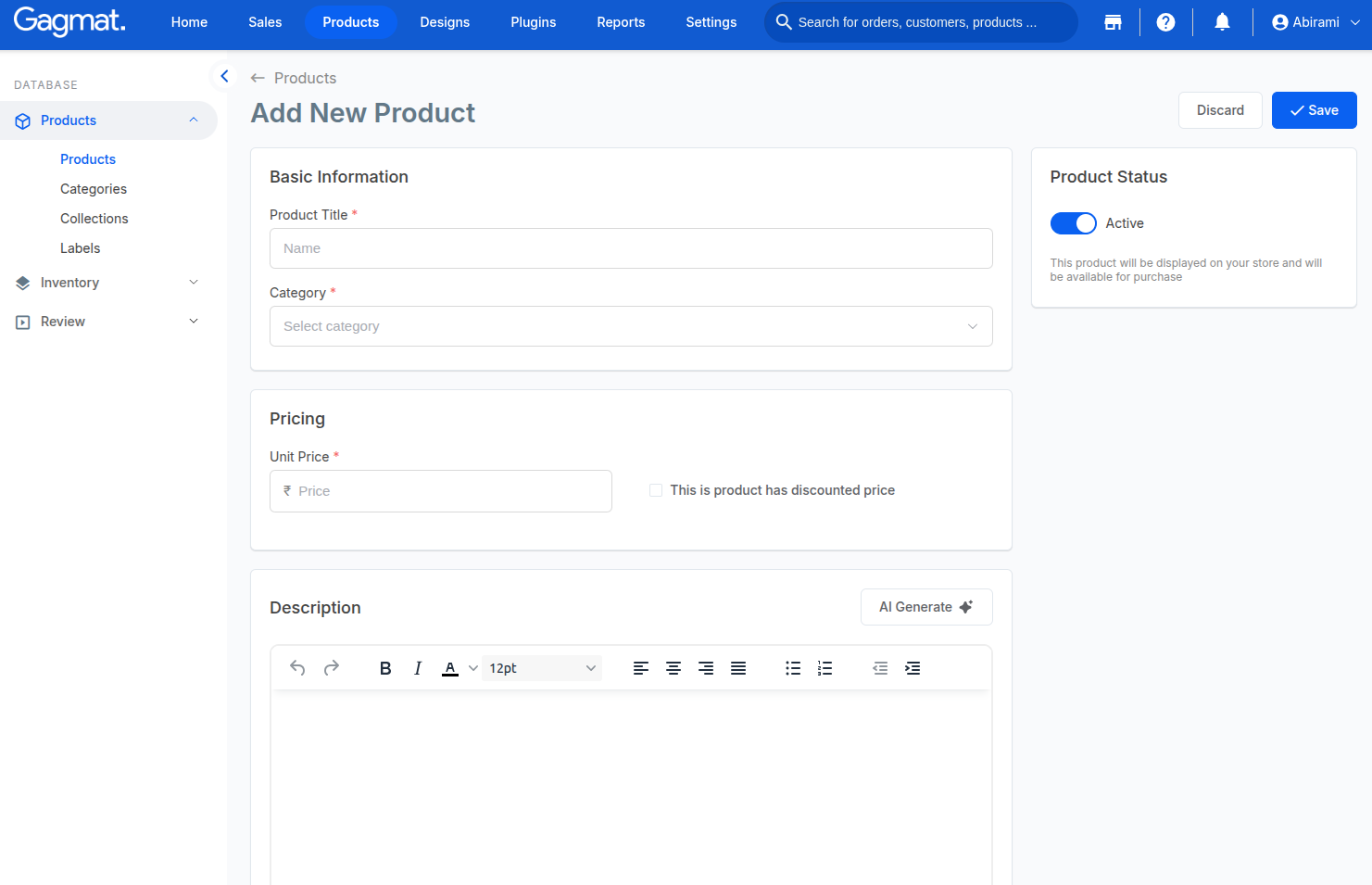This screenshot has width=1372, height=885.
Task: Open the storefront icon in the header
Action: point(1114,22)
